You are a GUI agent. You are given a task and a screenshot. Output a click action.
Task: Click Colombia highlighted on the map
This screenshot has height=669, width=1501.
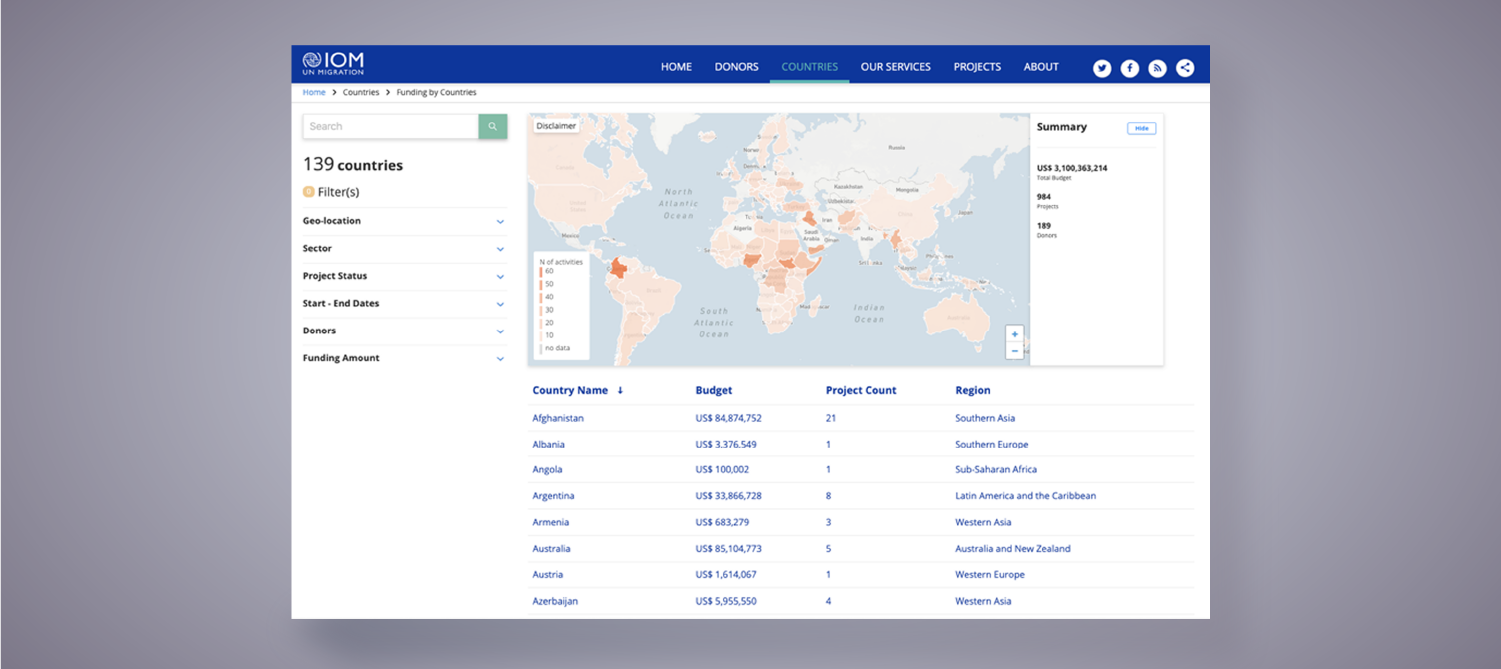tap(618, 268)
